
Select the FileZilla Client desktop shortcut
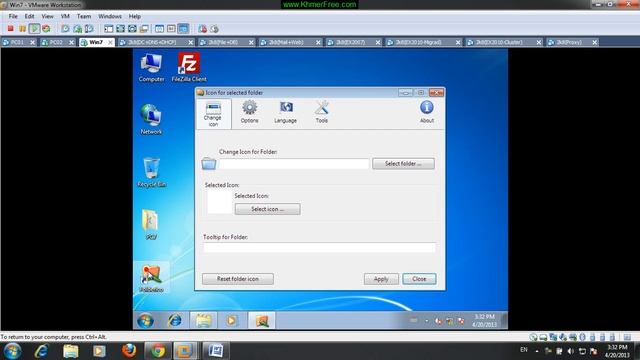click(189, 67)
